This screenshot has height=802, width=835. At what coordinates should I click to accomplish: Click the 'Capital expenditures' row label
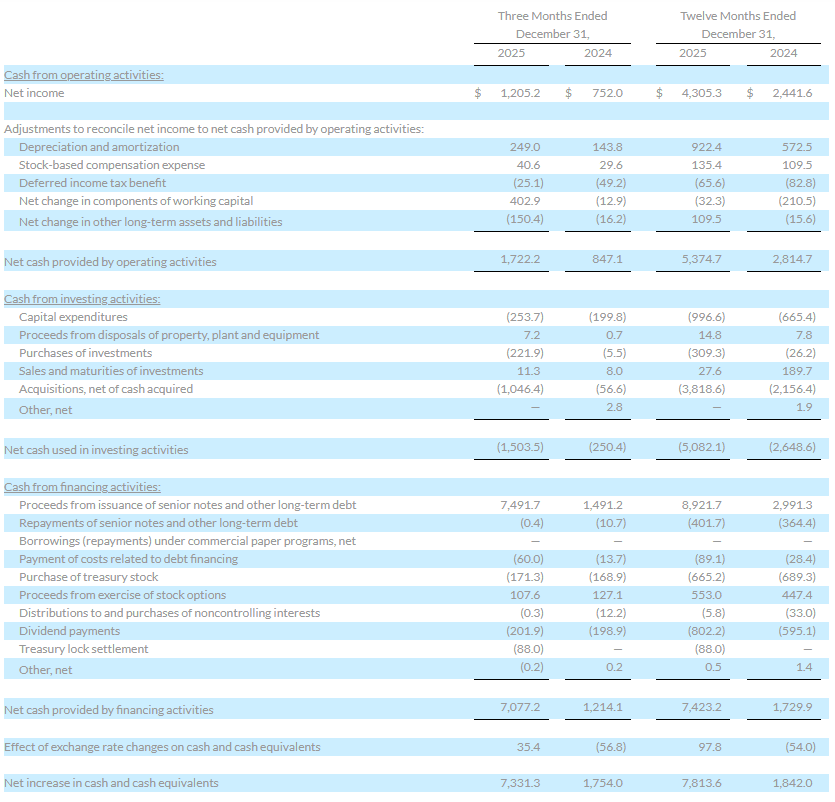click(x=73, y=317)
